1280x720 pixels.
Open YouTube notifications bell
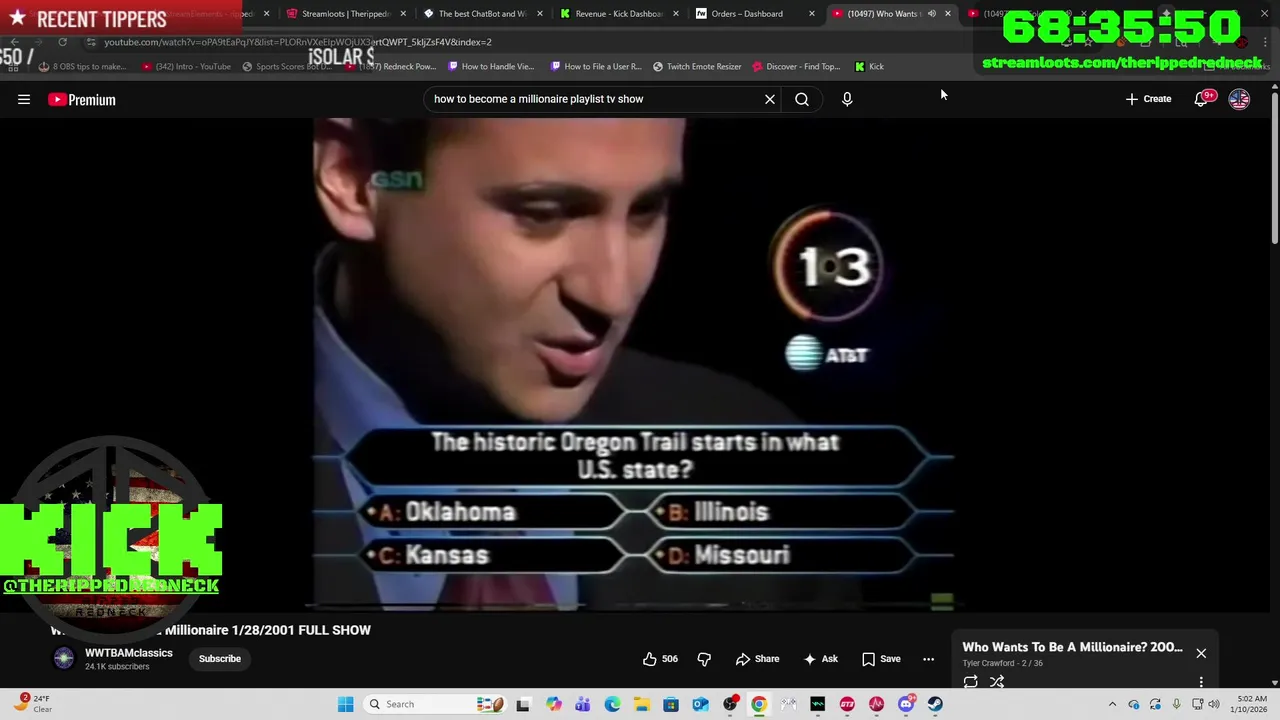click(x=1202, y=99)
